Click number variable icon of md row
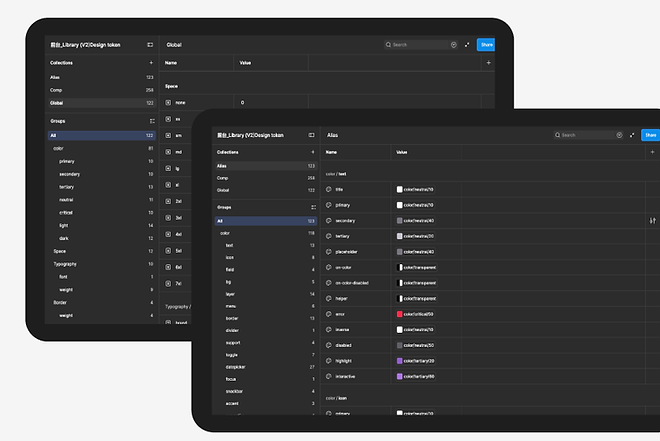 point(168,152)
